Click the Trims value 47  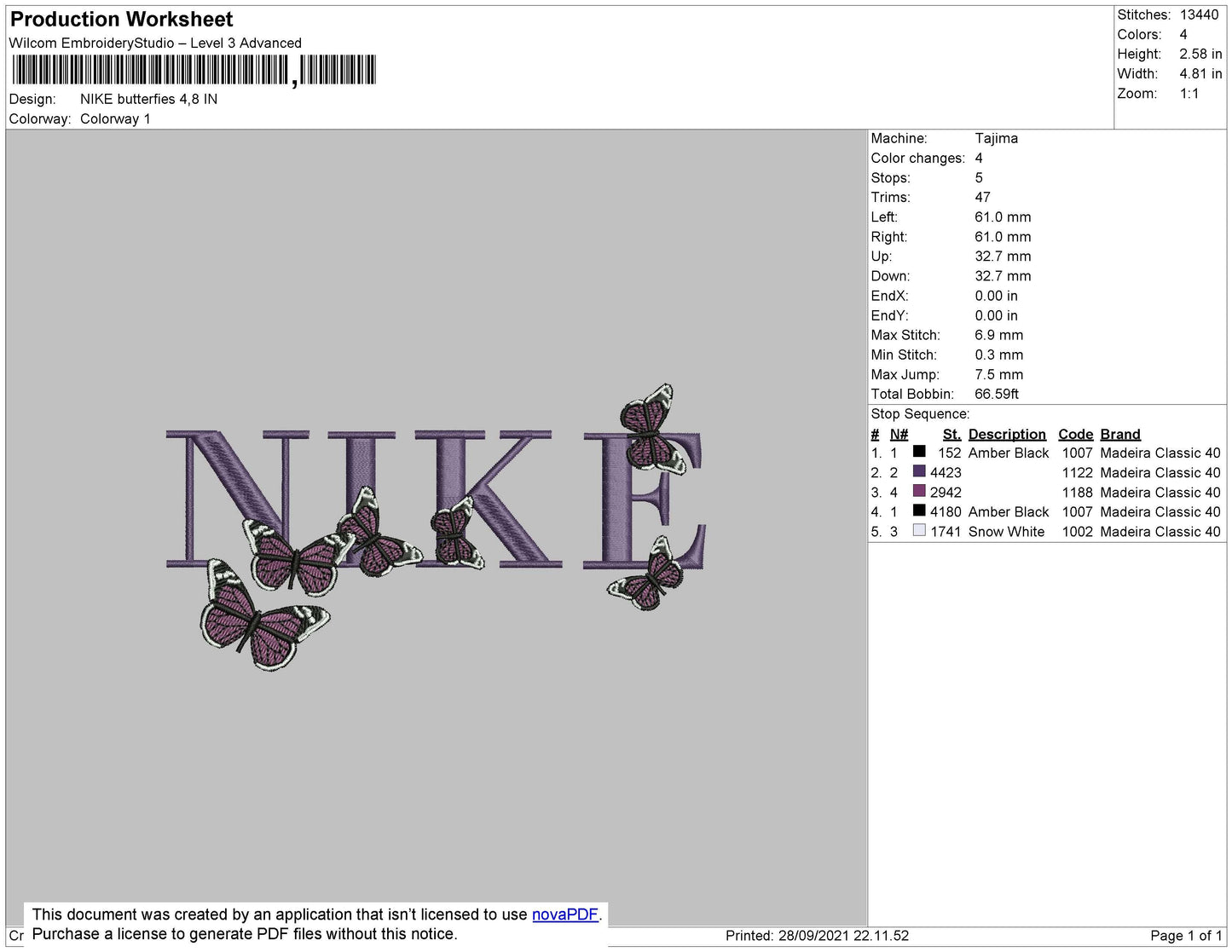[982, 197]
